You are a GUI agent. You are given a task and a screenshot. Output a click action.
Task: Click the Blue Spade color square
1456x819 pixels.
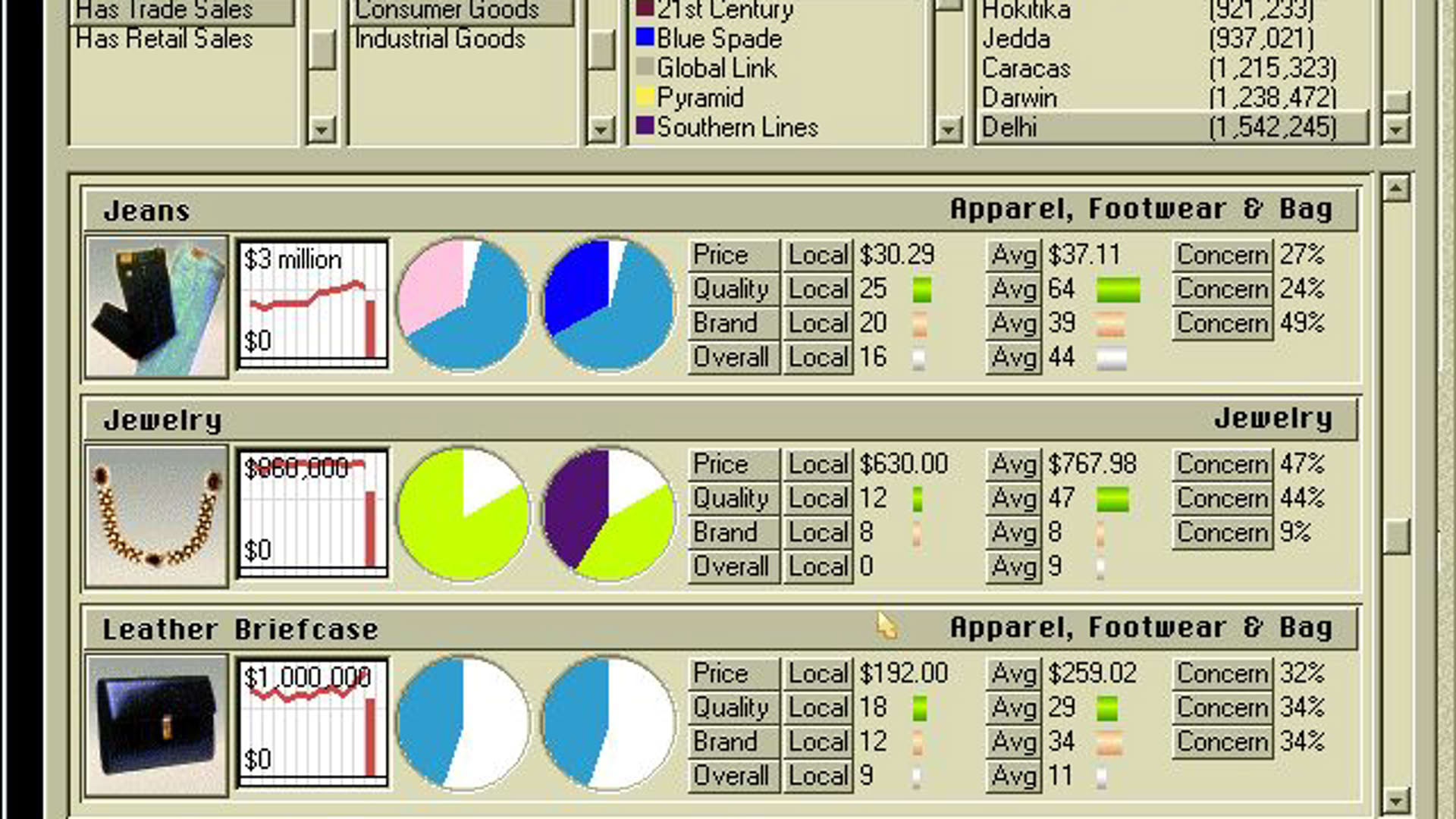645,37
